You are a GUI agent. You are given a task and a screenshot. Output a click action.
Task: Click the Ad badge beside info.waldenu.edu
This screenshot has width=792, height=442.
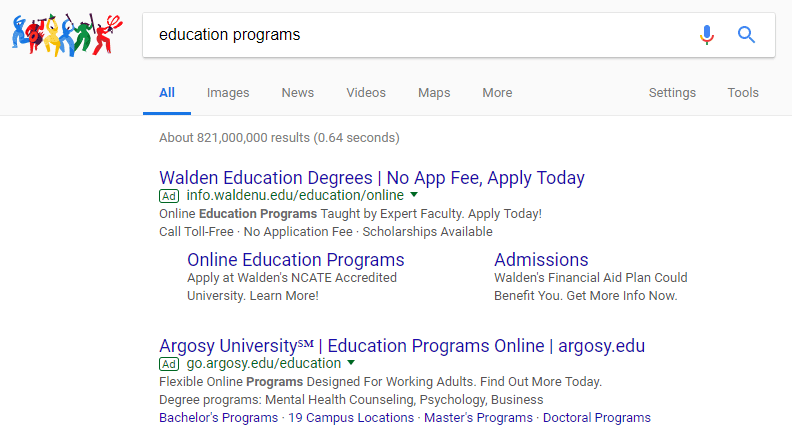pos(169,195)
